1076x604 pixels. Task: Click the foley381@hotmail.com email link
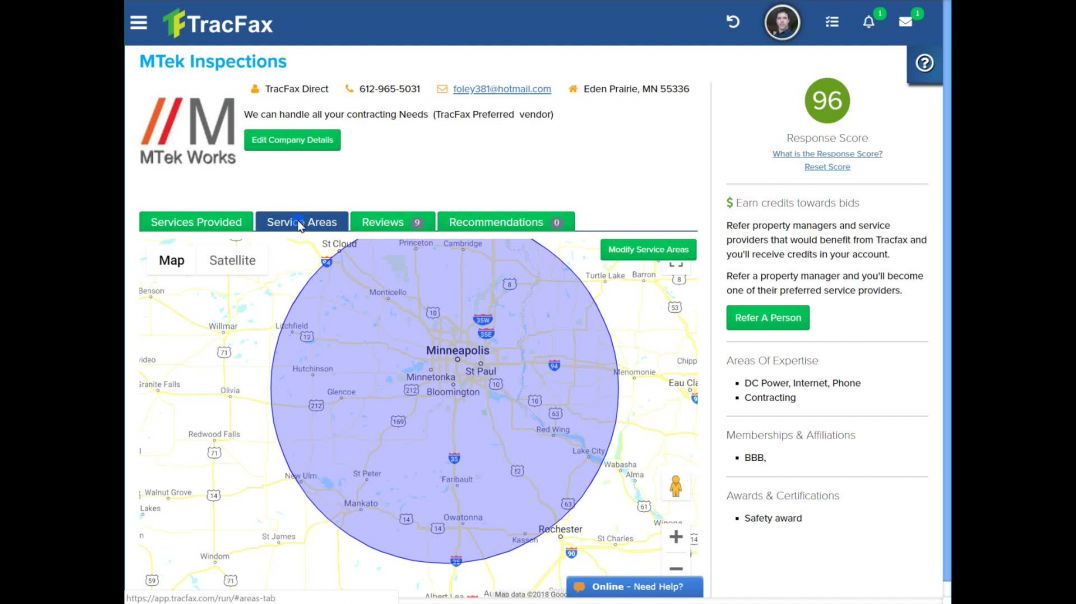[502, 89]
